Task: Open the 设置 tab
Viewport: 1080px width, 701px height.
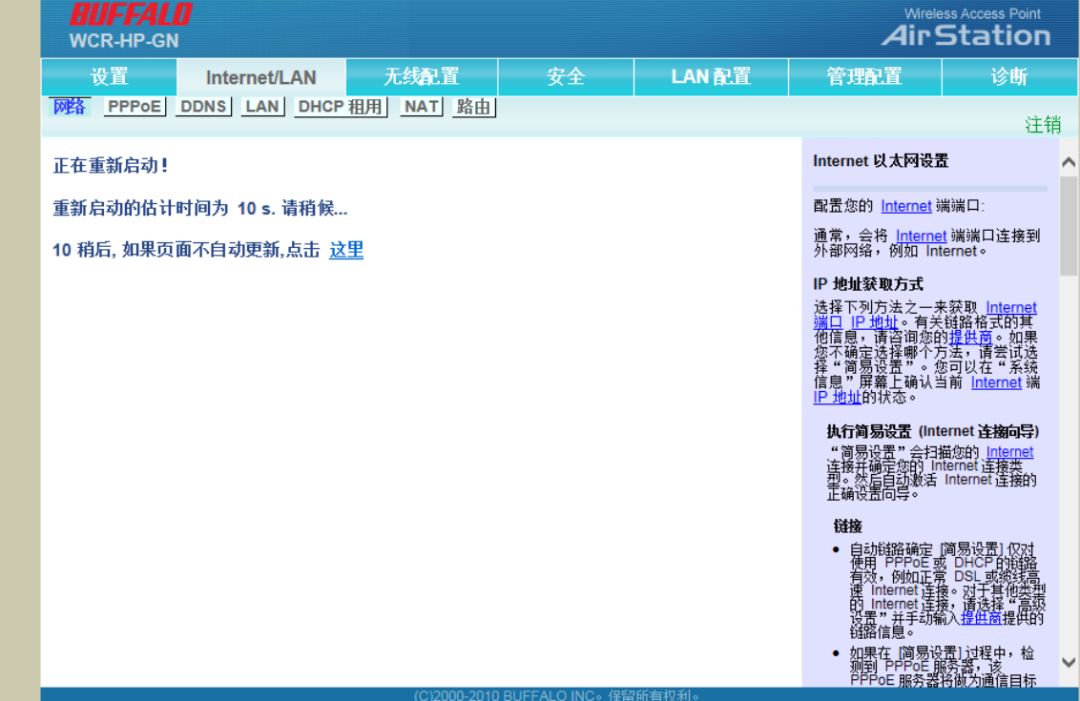Action: (x=110, y=76)
